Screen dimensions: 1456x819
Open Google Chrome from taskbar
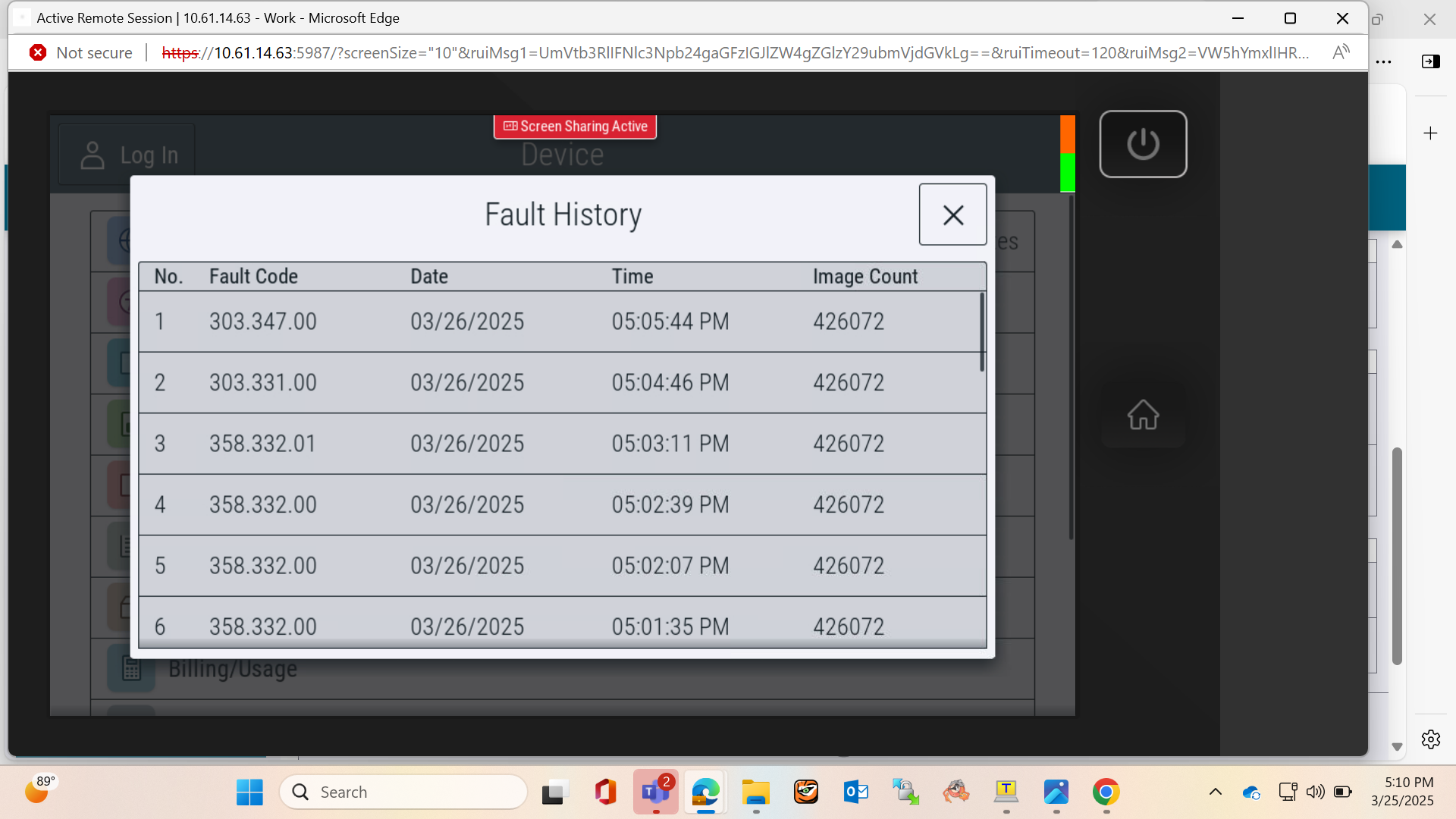(x=1106, y=792)
